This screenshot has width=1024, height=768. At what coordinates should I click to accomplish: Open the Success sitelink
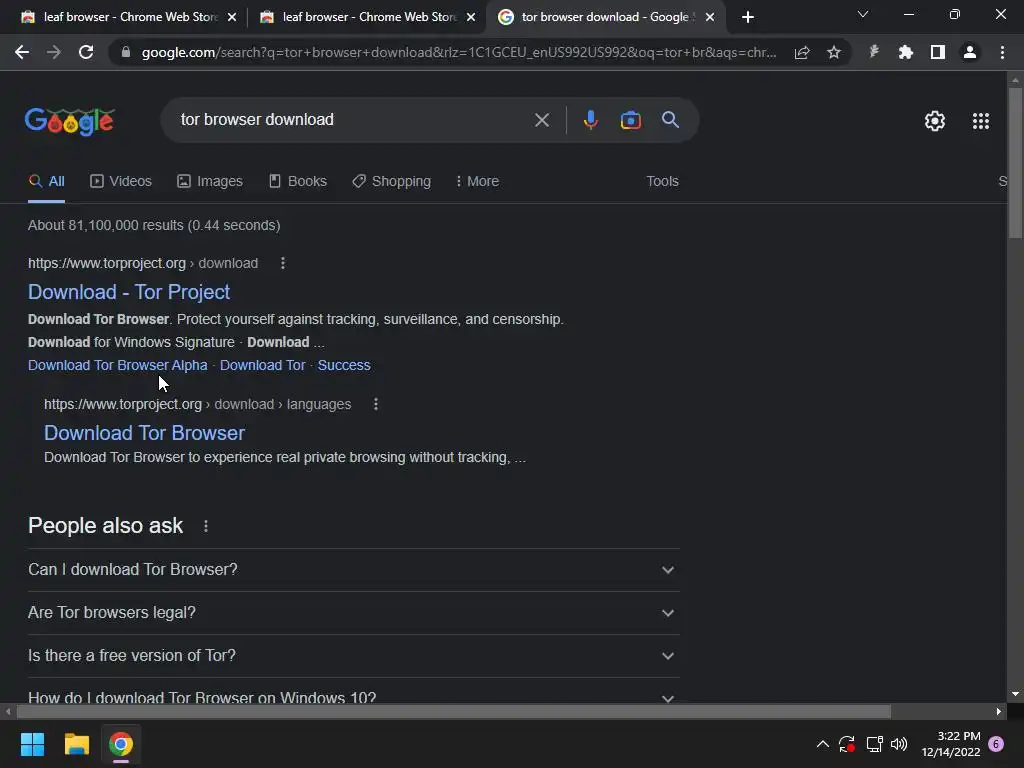344,365
